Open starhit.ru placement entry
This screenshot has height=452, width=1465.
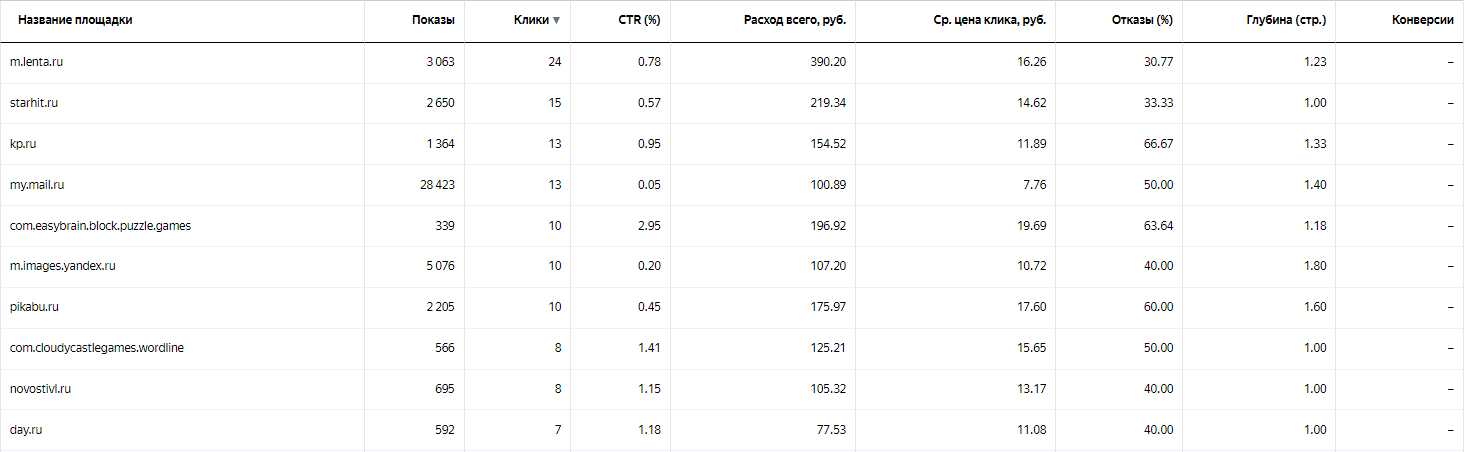(x=34, y=103)
